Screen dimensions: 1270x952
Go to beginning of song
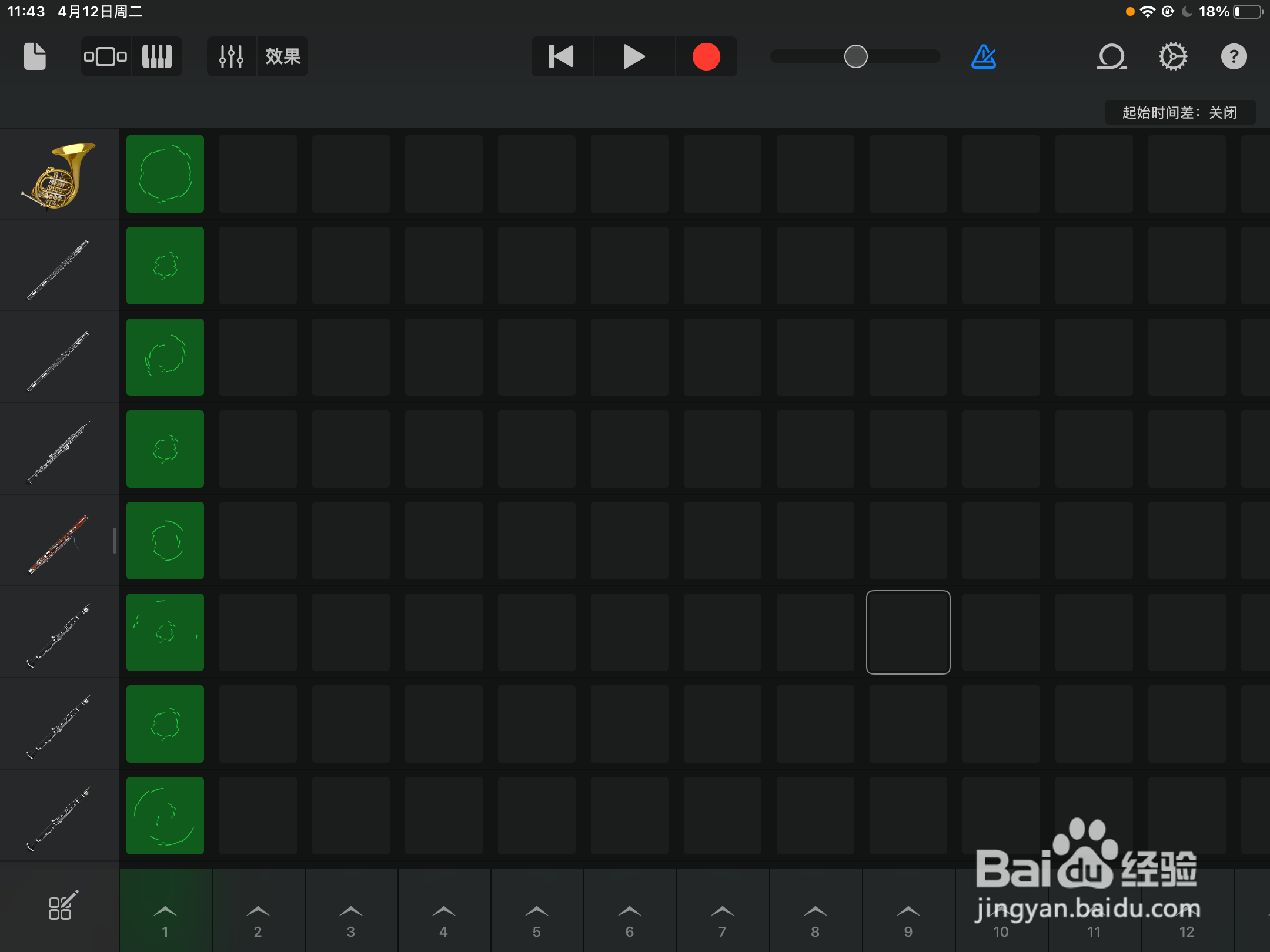click(x=562, y=56)
